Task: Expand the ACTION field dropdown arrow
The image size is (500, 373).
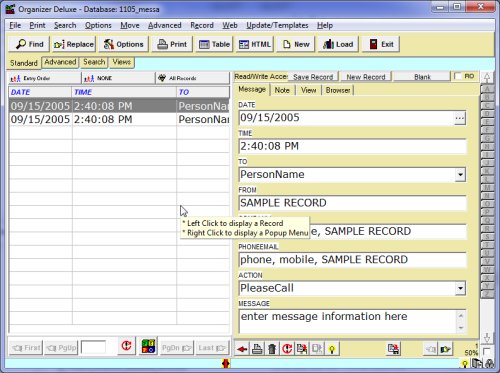Action: click(x=460, y=288)
